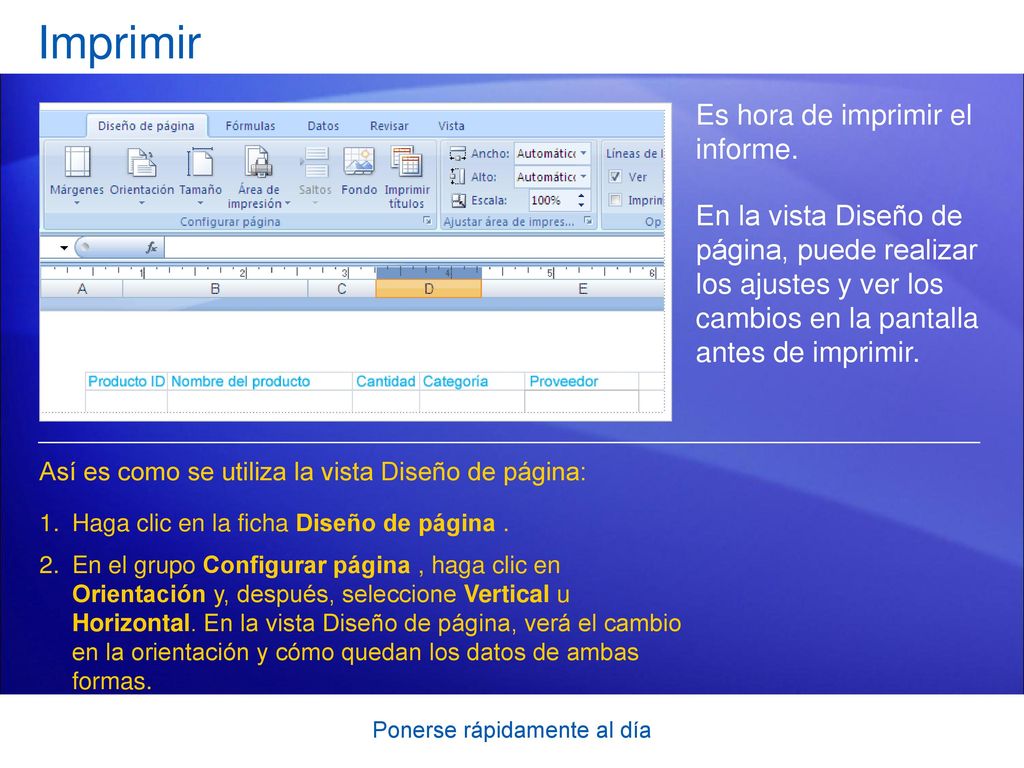Toggle the Ver gridlines checkbox
The image size is (1024, 768).
pyautogui.click(x=615, y=176)
